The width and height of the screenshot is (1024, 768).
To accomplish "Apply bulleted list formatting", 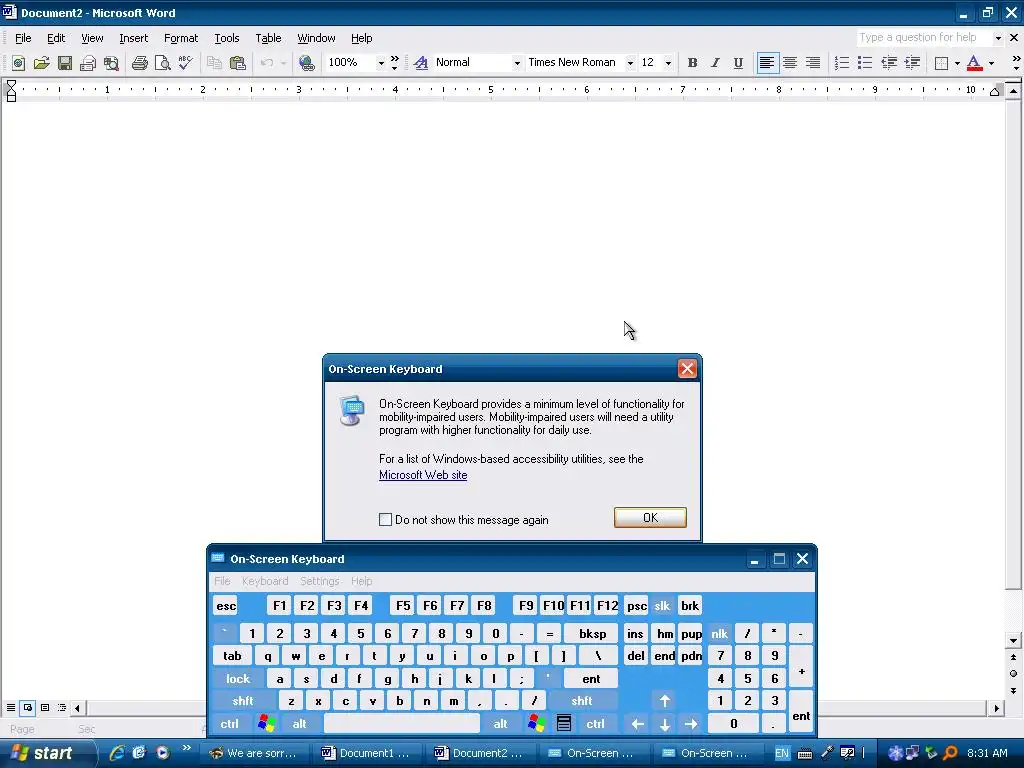I will pos(865,63).
